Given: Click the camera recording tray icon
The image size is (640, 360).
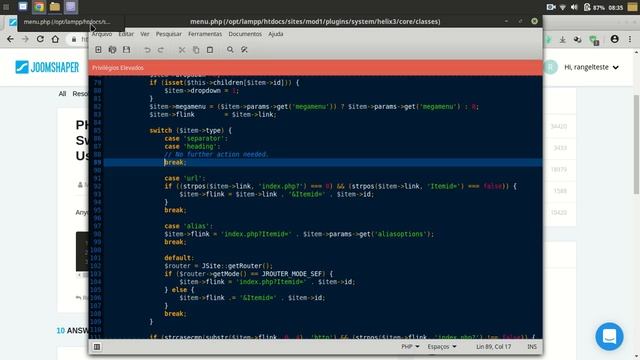Looking at the screenshot, I should 551,7.
